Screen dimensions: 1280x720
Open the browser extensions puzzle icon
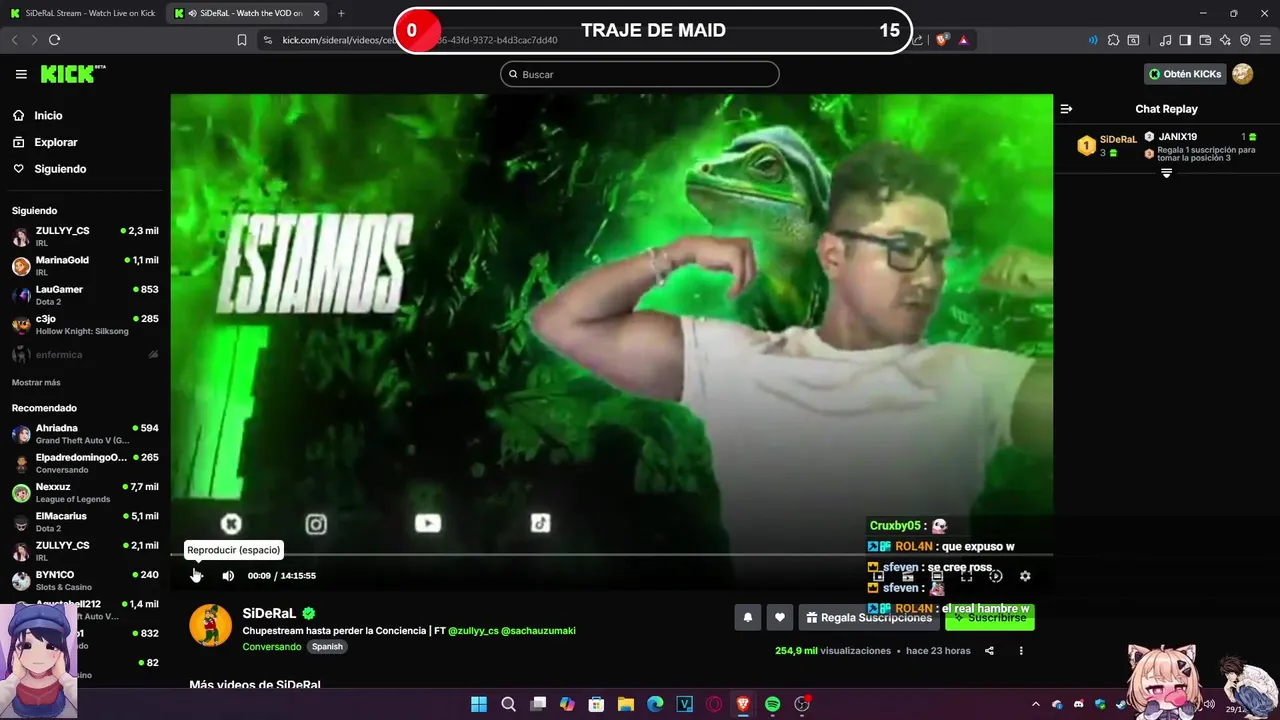[1113, 40]
